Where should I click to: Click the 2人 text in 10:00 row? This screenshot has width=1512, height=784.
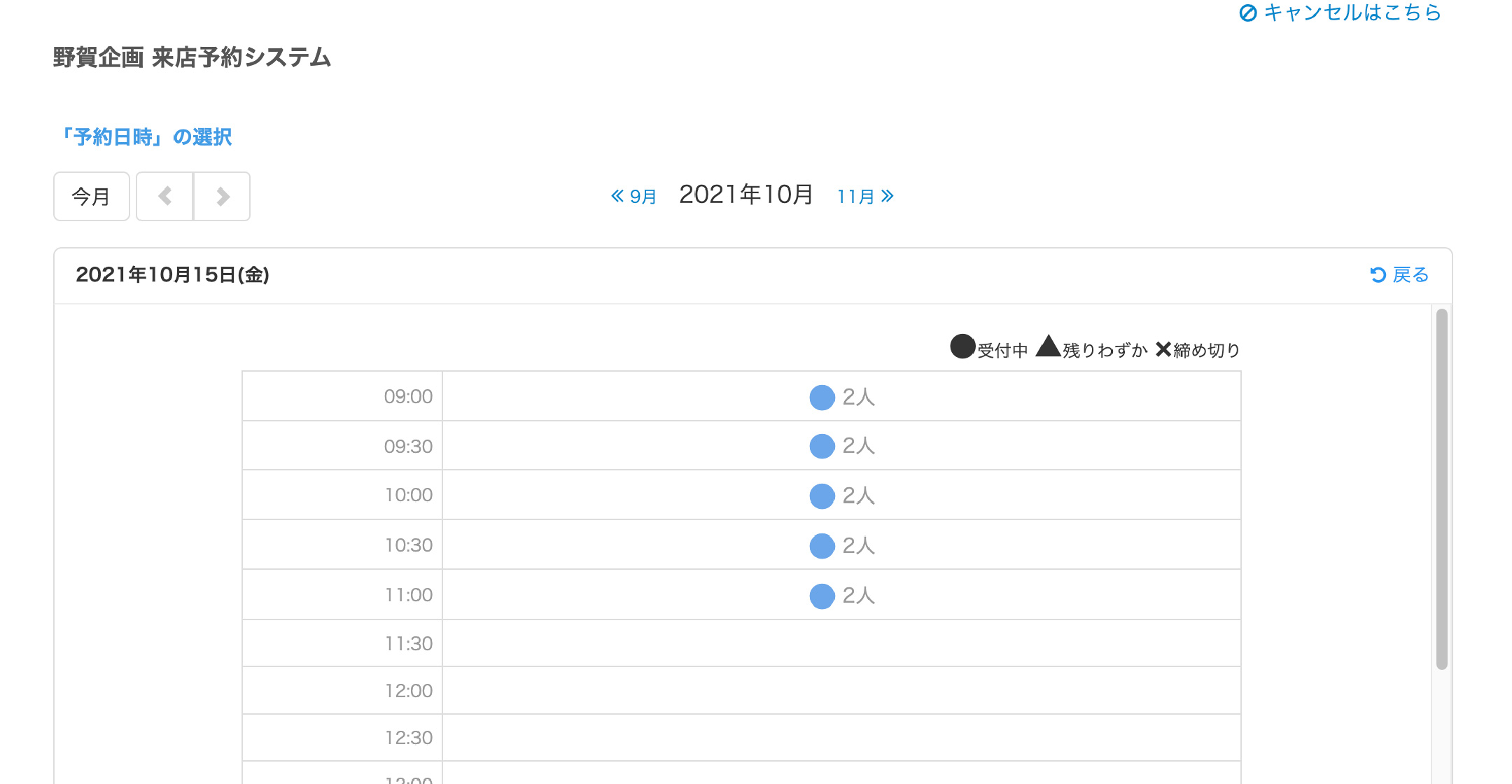pos(859,496)
